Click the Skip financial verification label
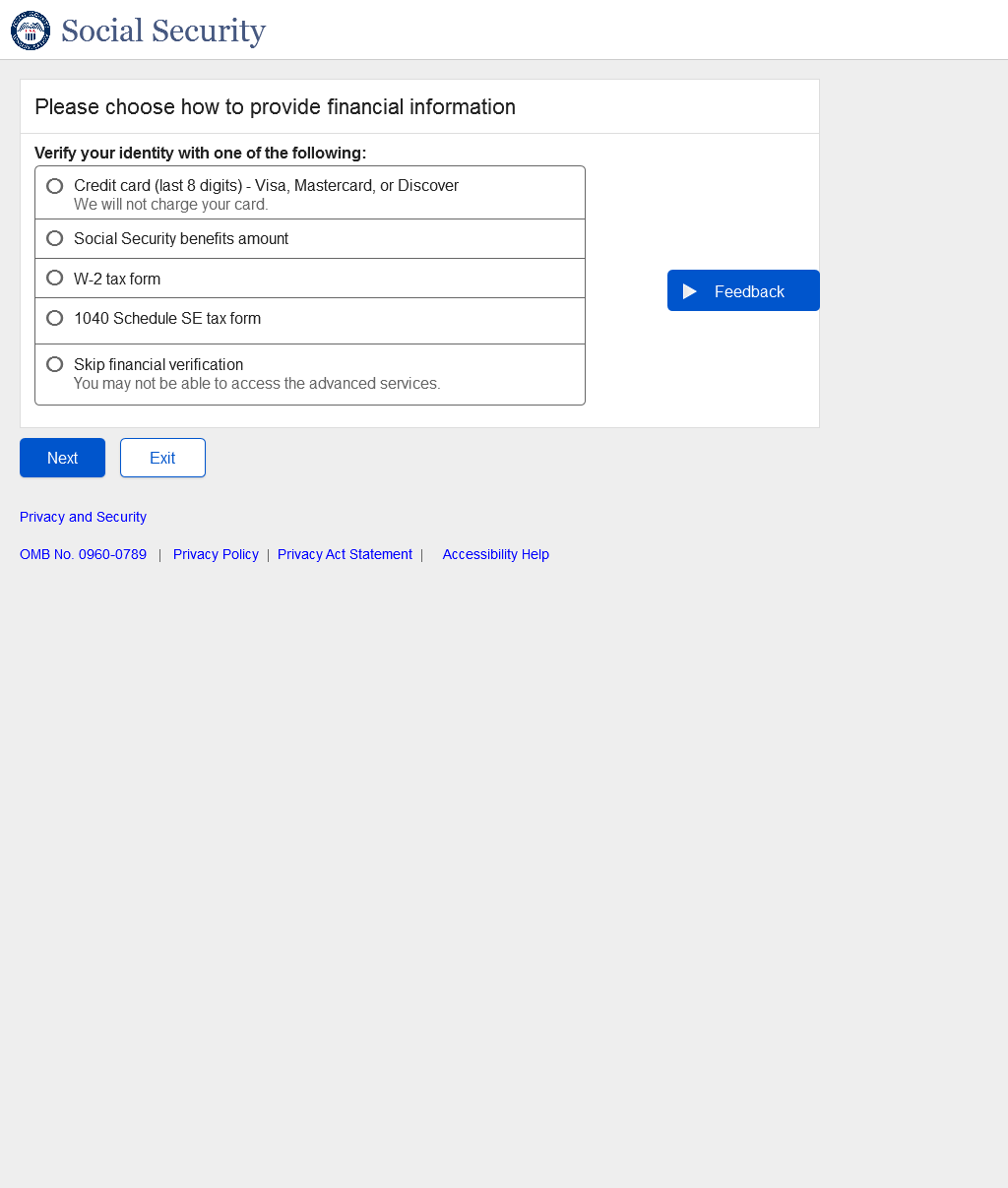The width and height of the screenshot is (1008, 1188). click(158, 364)
